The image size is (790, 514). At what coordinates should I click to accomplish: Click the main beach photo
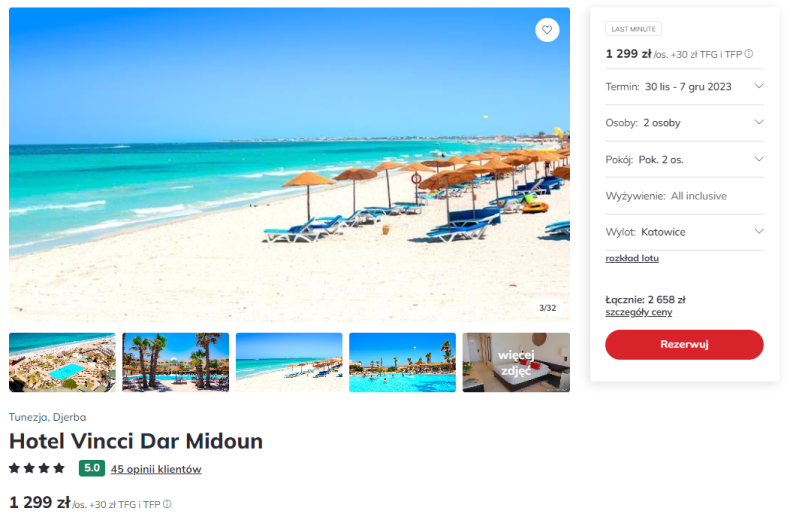(289, 165)
